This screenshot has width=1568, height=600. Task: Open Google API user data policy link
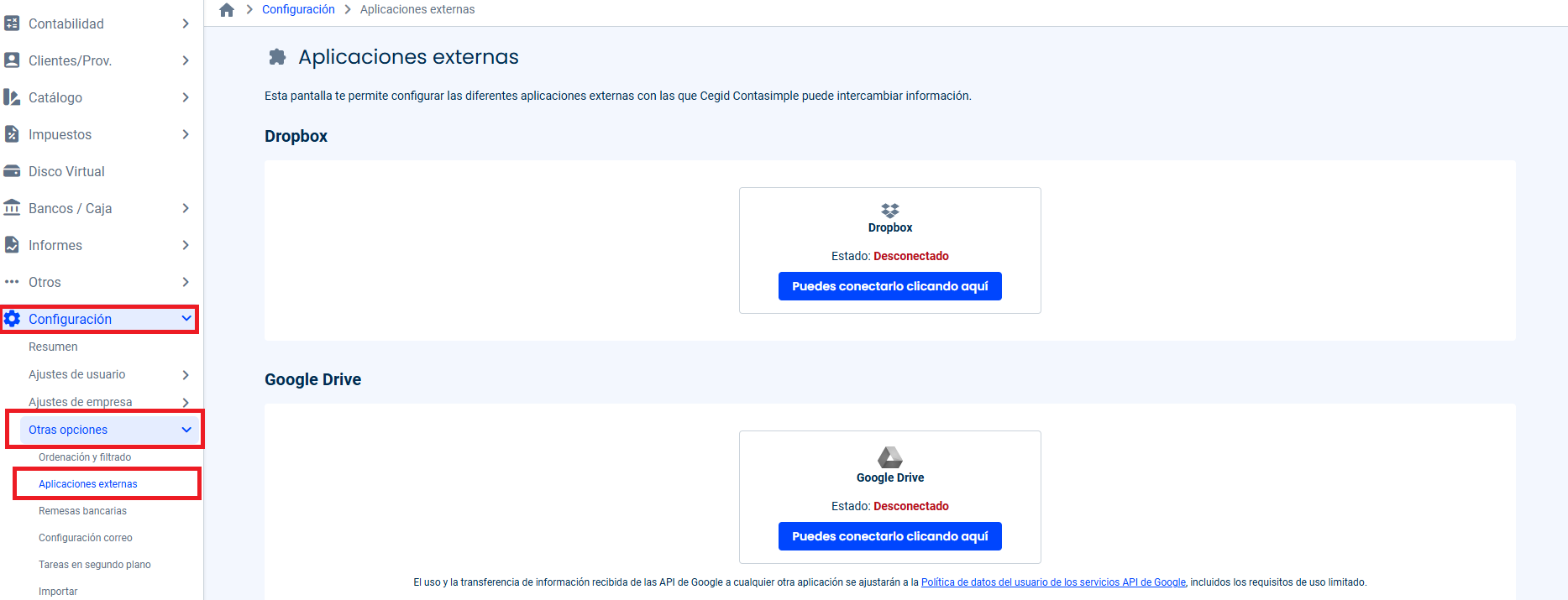coord(1053,582)
